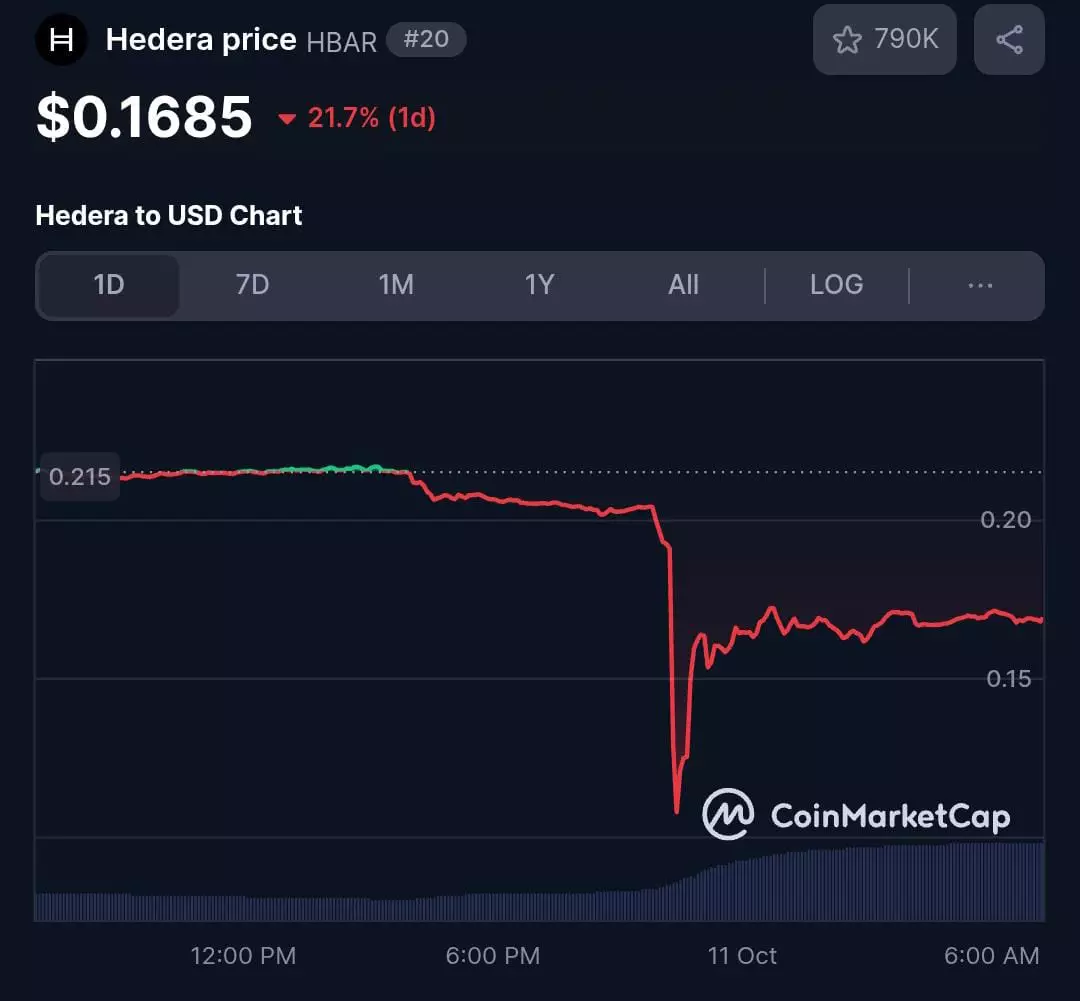Select the 1Y chart range
The image size is (1080, 1001).
(x=539, y=285)
